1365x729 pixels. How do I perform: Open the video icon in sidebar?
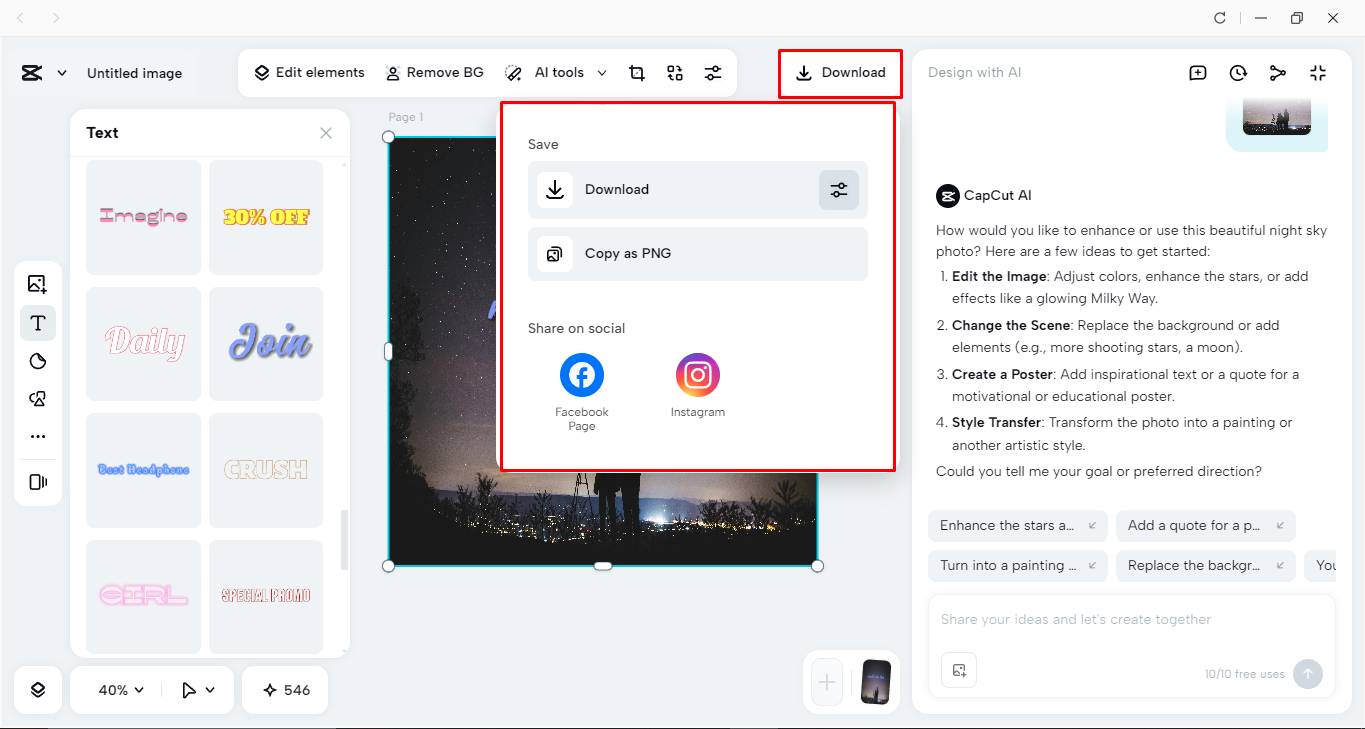click(38, 482)
